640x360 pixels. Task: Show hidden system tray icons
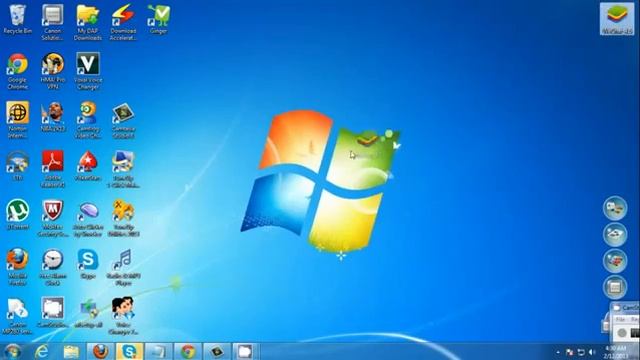(x=558, y=352)
